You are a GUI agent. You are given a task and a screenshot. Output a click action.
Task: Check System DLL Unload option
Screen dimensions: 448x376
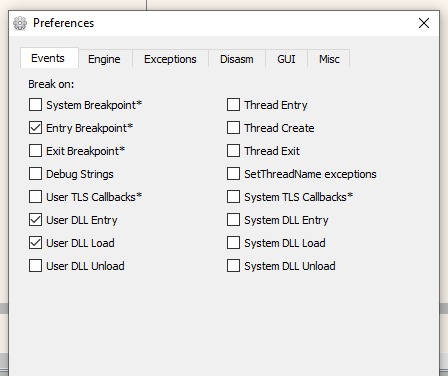233,266
